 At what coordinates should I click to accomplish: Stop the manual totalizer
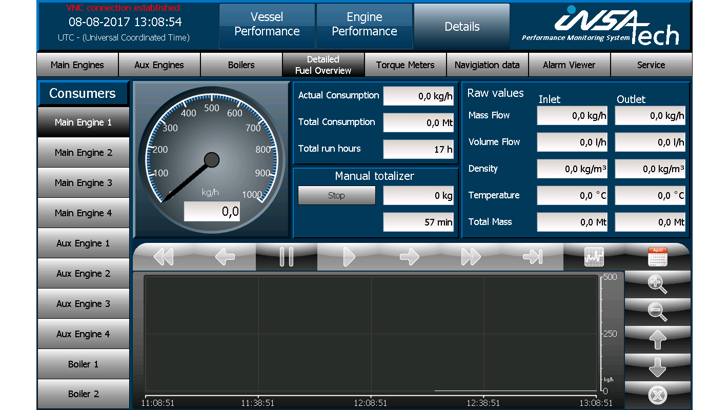tap(337, 195)
